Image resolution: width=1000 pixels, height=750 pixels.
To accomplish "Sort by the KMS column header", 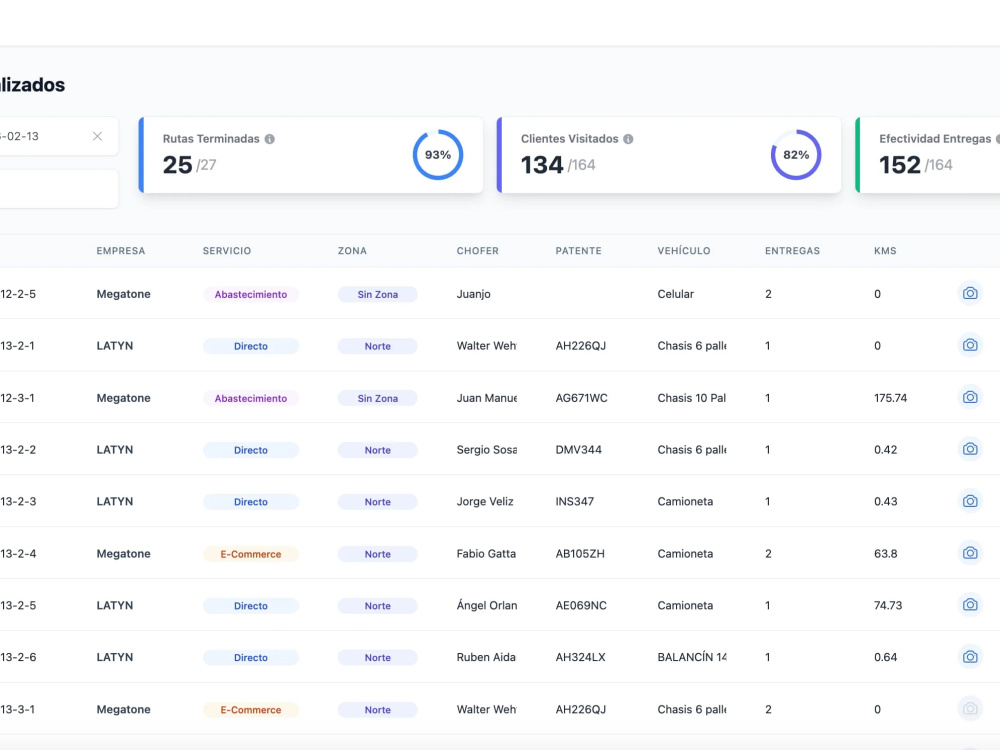I will [x=885, y=251].
